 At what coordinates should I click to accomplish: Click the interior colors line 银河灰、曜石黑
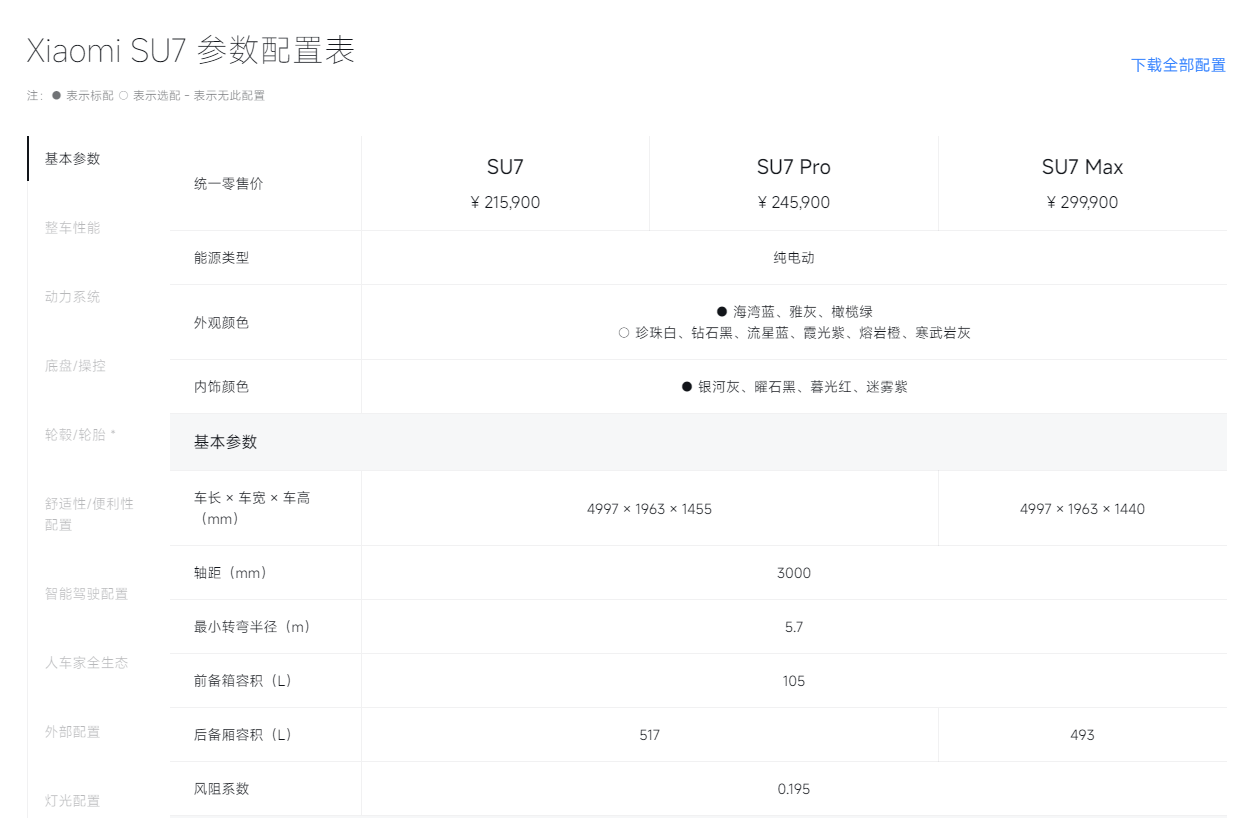click(794, 387)
